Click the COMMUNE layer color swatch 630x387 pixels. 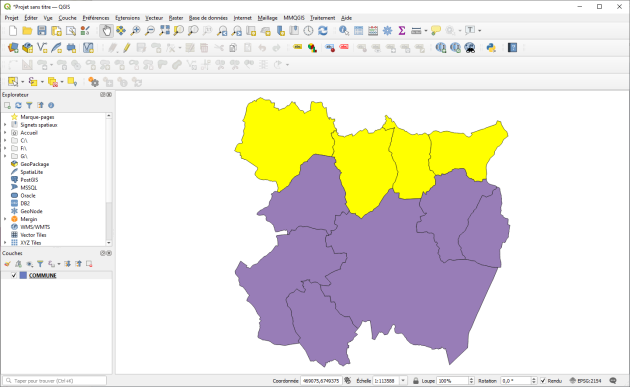click(23, 276)
